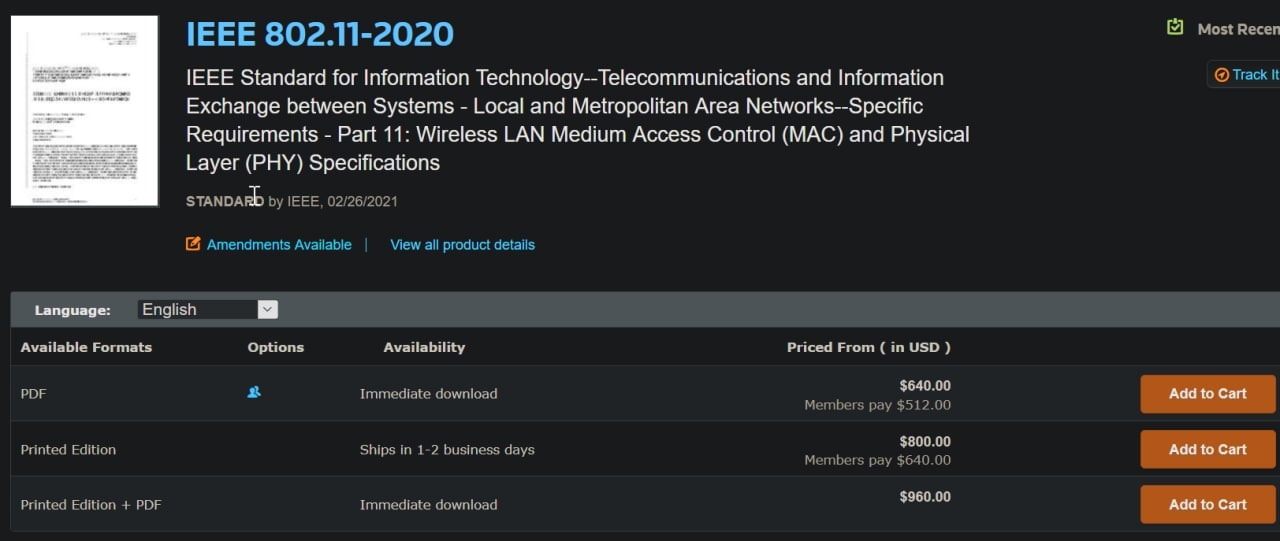The height and width of the screenshot is (541, 1280).
Task: Click the $640.00 PDF price
Action: (925, 385)
